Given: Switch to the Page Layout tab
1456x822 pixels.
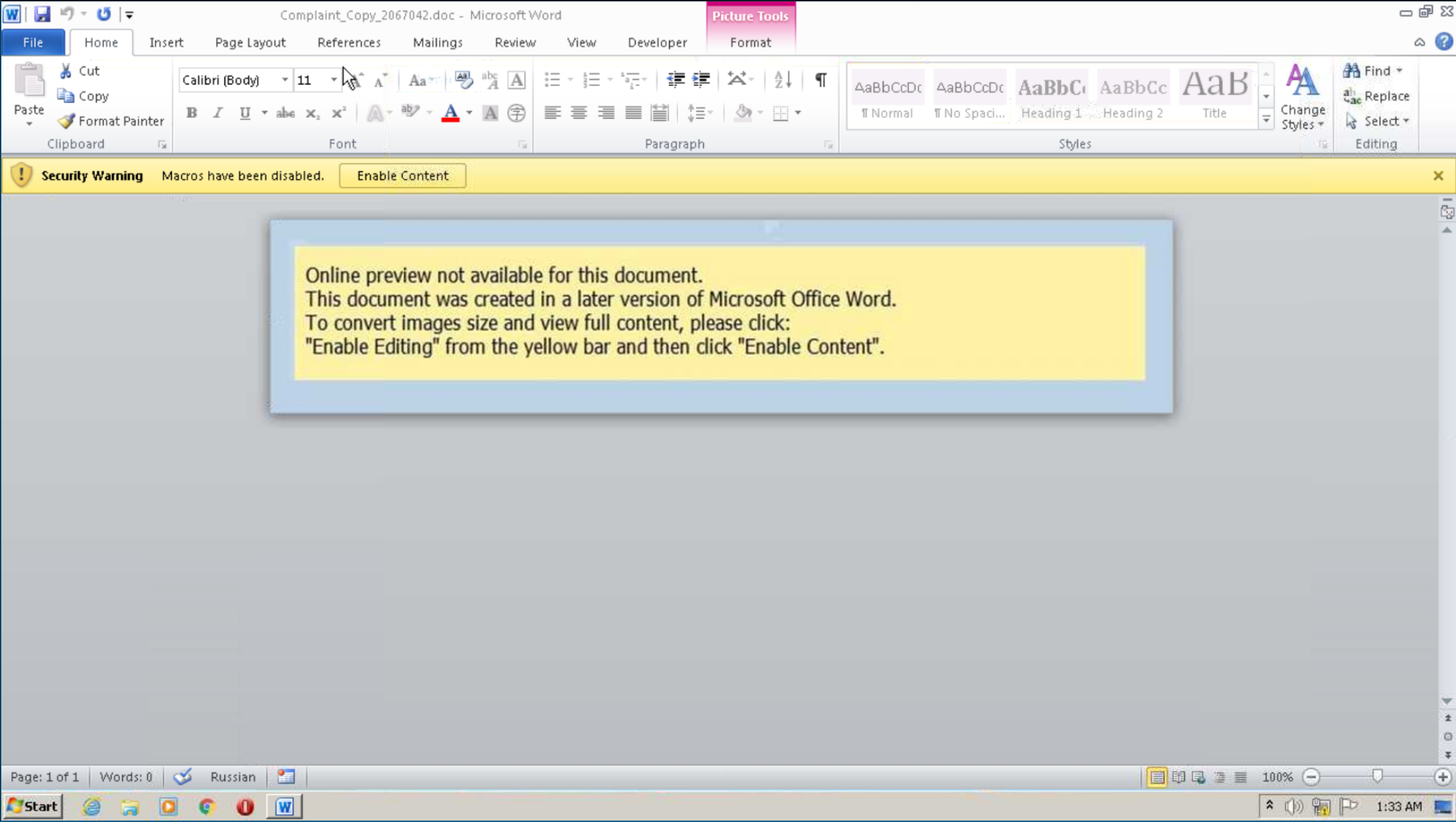Looking at the screenshot, I should [x=250, y=43].
